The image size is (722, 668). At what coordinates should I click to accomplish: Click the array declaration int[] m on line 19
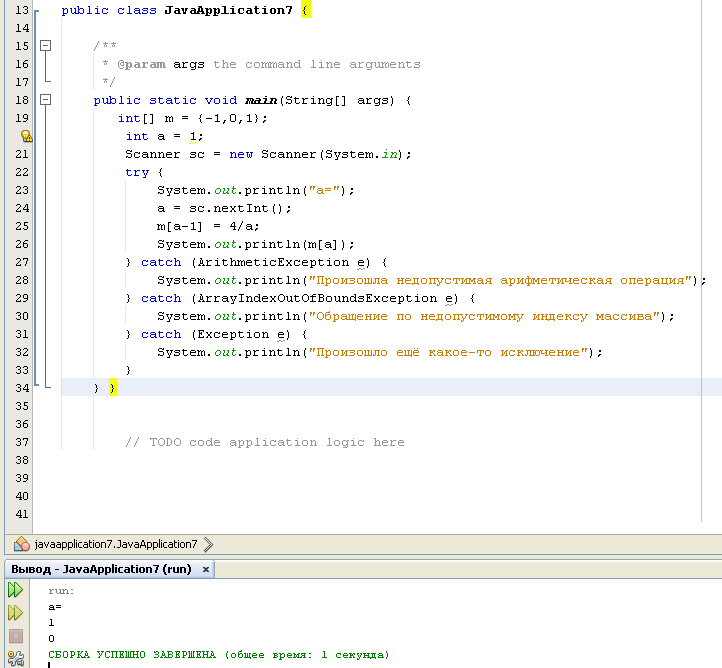(x=146, y=118)
